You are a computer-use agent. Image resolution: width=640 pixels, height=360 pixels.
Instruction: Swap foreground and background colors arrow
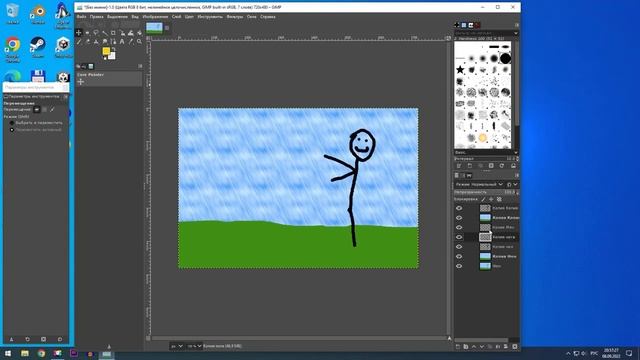point(113,49)
